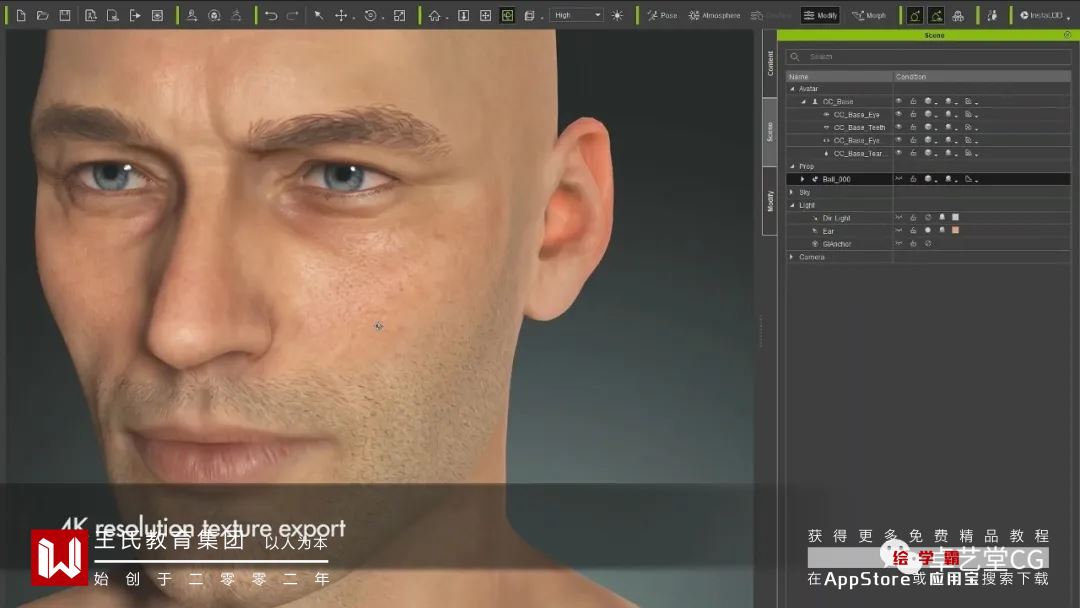Screen dimensions: 1080x608
Task: Click the Export arrow icon in the toolbar
Action: click(135, 15)
